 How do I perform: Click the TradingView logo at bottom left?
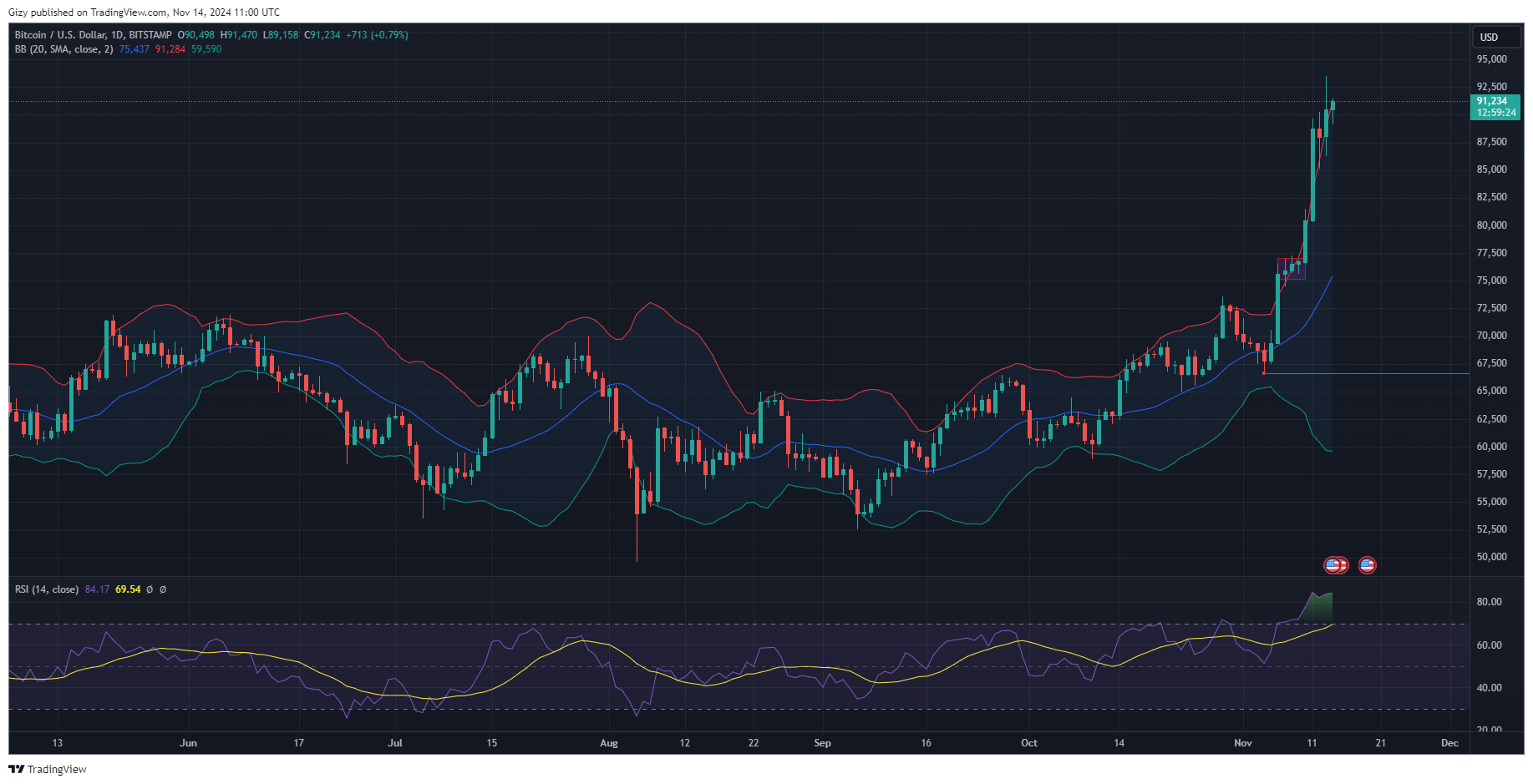click(48, 769)
